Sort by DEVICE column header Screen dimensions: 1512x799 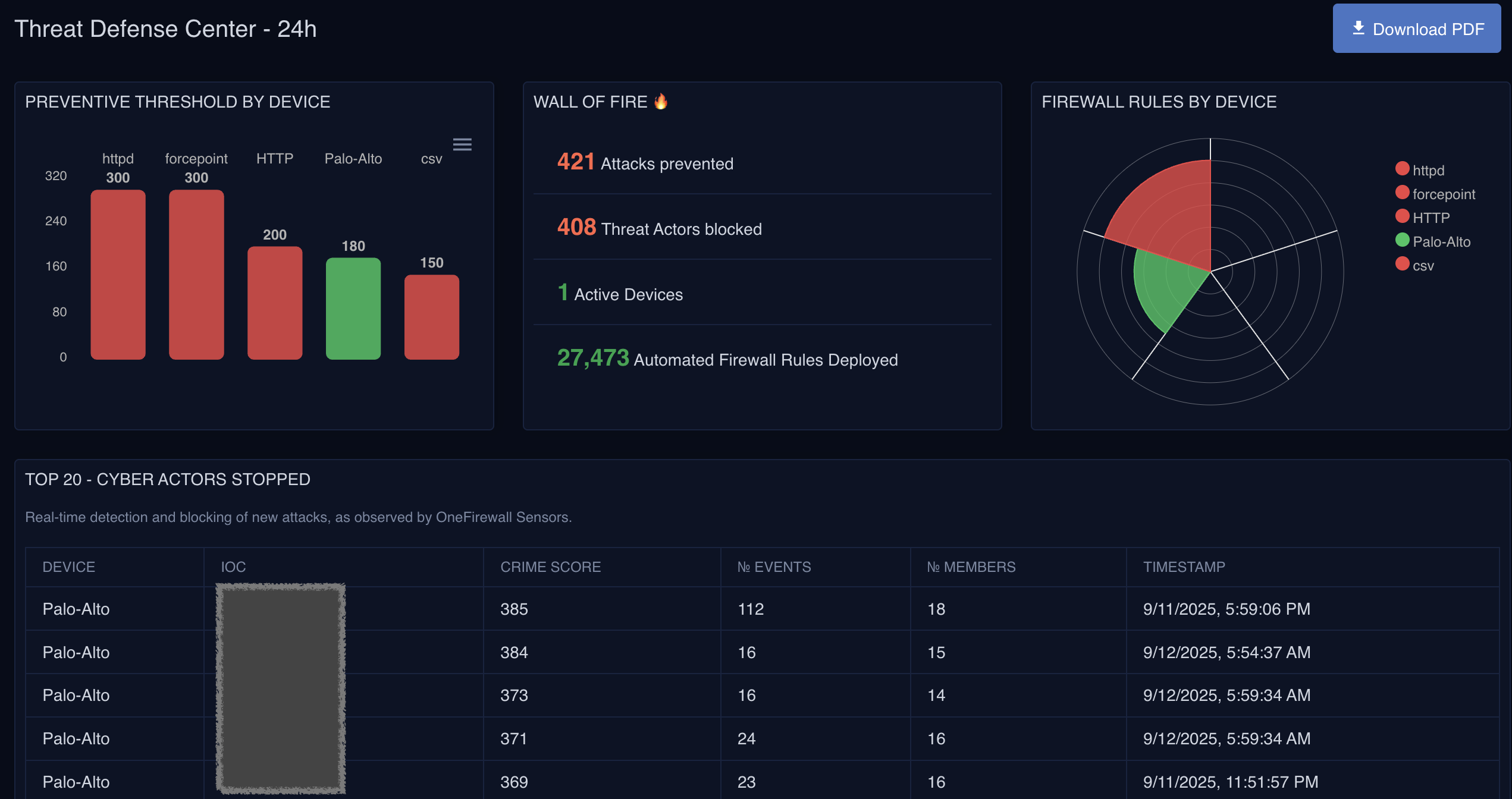[x=69, y=567]
